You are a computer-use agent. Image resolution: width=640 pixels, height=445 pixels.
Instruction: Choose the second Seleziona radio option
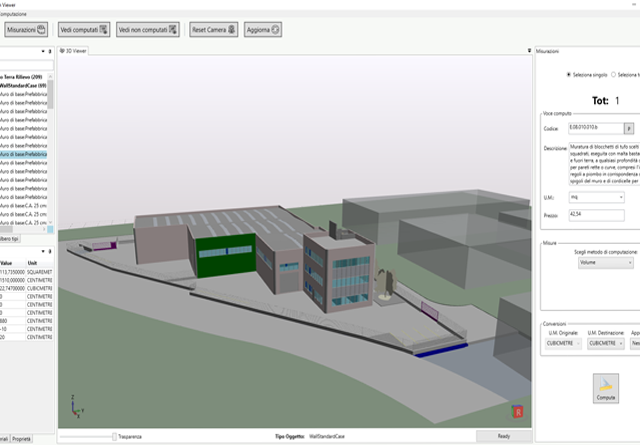(x=613, y=75)
